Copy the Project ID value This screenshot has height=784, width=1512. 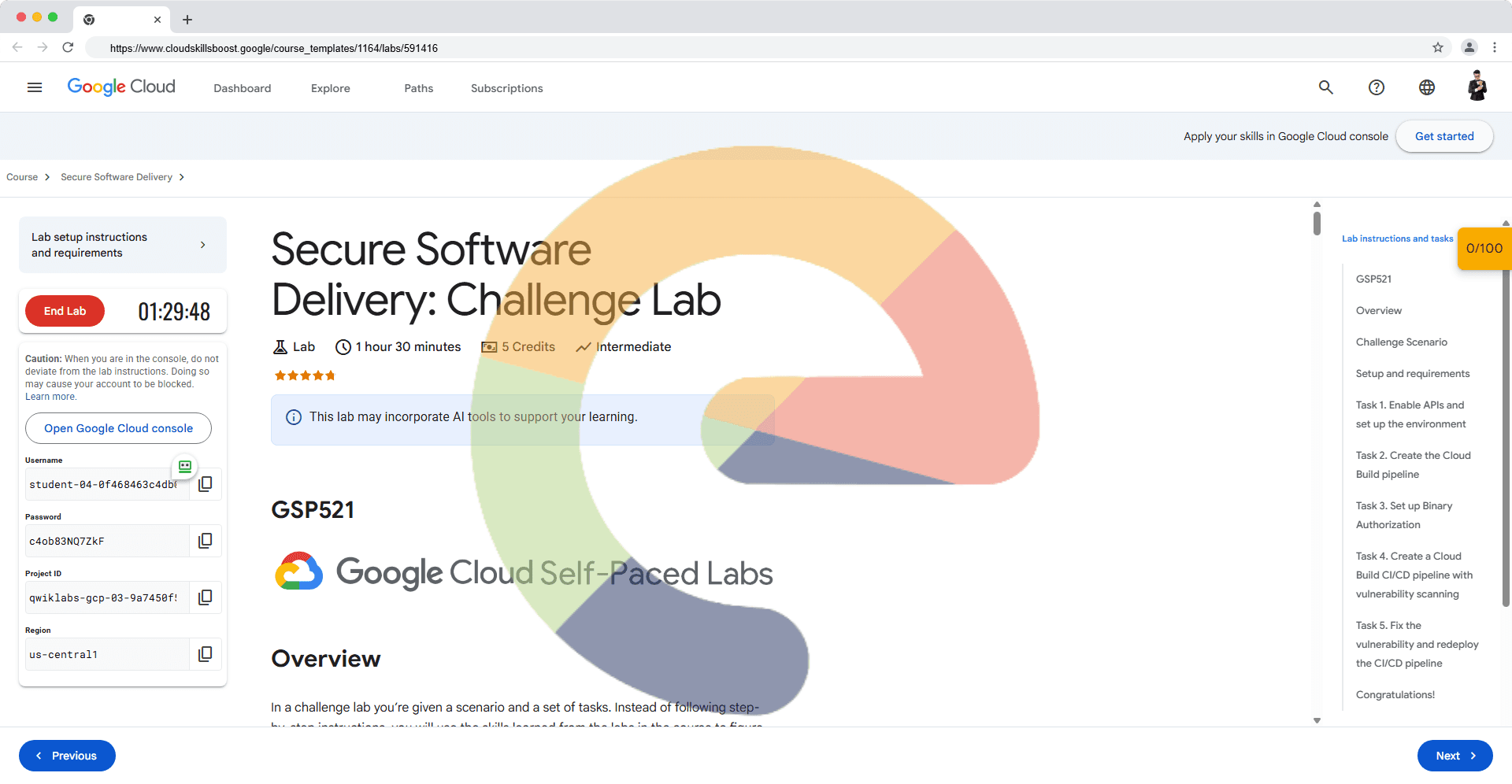[206, 597]
